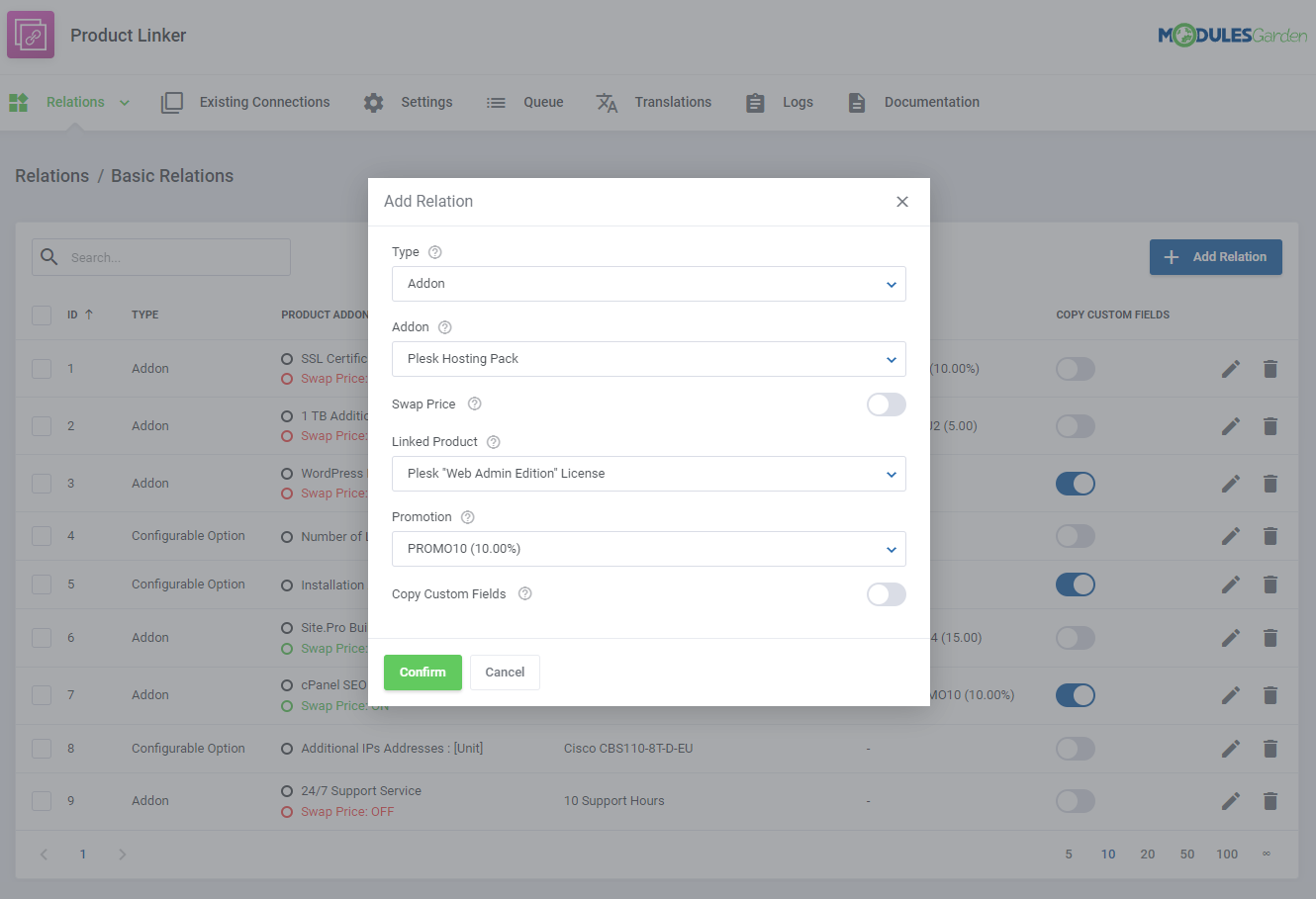Toggle Copy Custom Fields for row 8

1076,749
